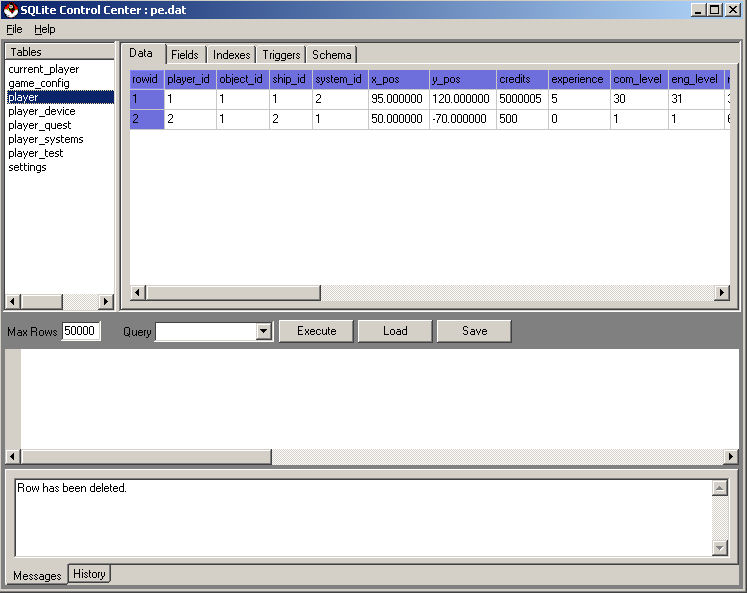Show the Schema tab
747x593 pixels.
pyautogui.click(x=331, y=54)
